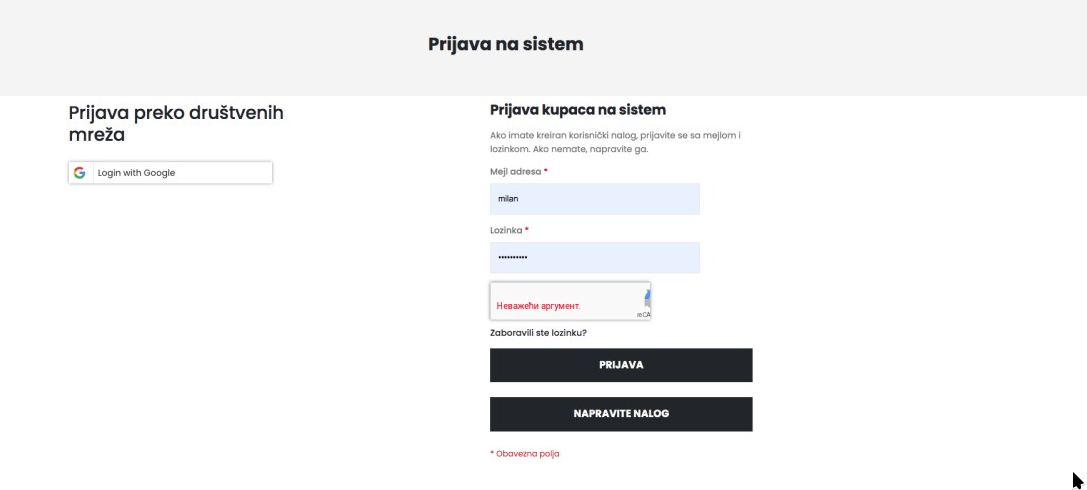Click the red reCAPTCHA error message
Viewport: 1087px width, 490px height.
538,306
